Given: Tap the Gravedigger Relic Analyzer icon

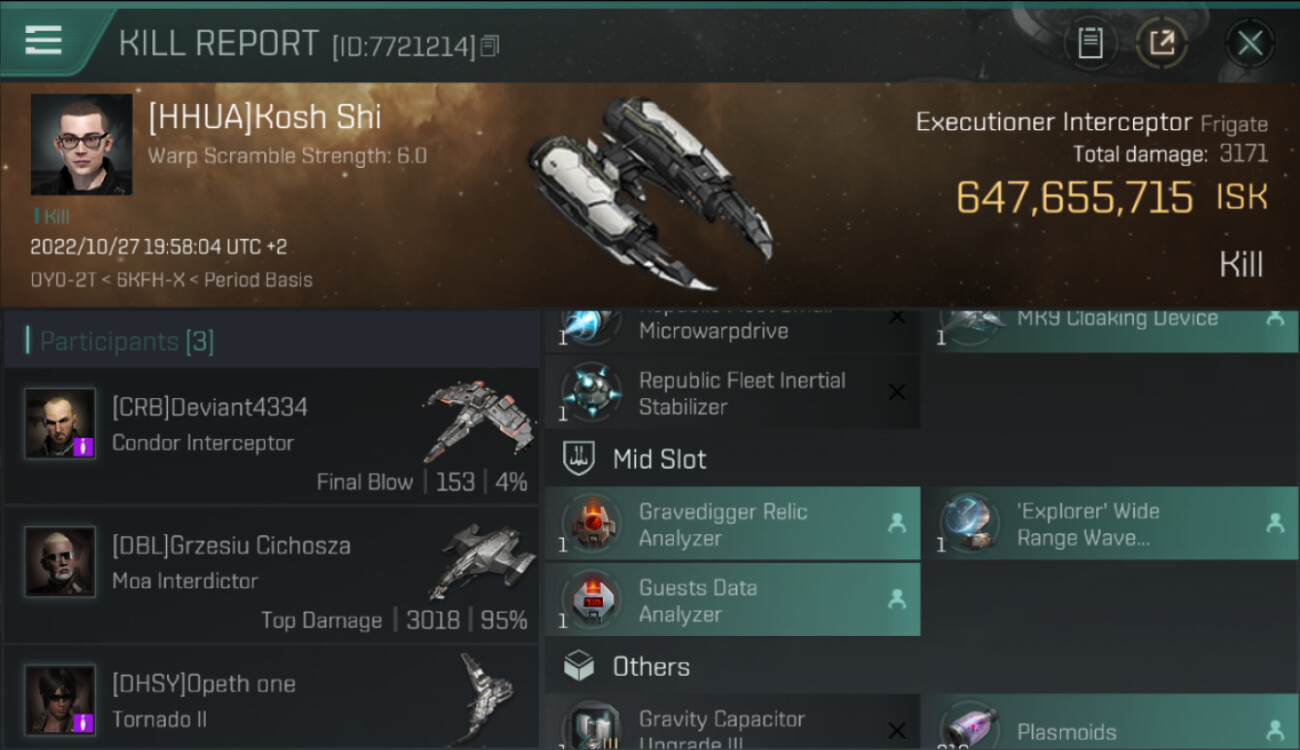Looking at the screenshot, I should (x=591, y=524).
